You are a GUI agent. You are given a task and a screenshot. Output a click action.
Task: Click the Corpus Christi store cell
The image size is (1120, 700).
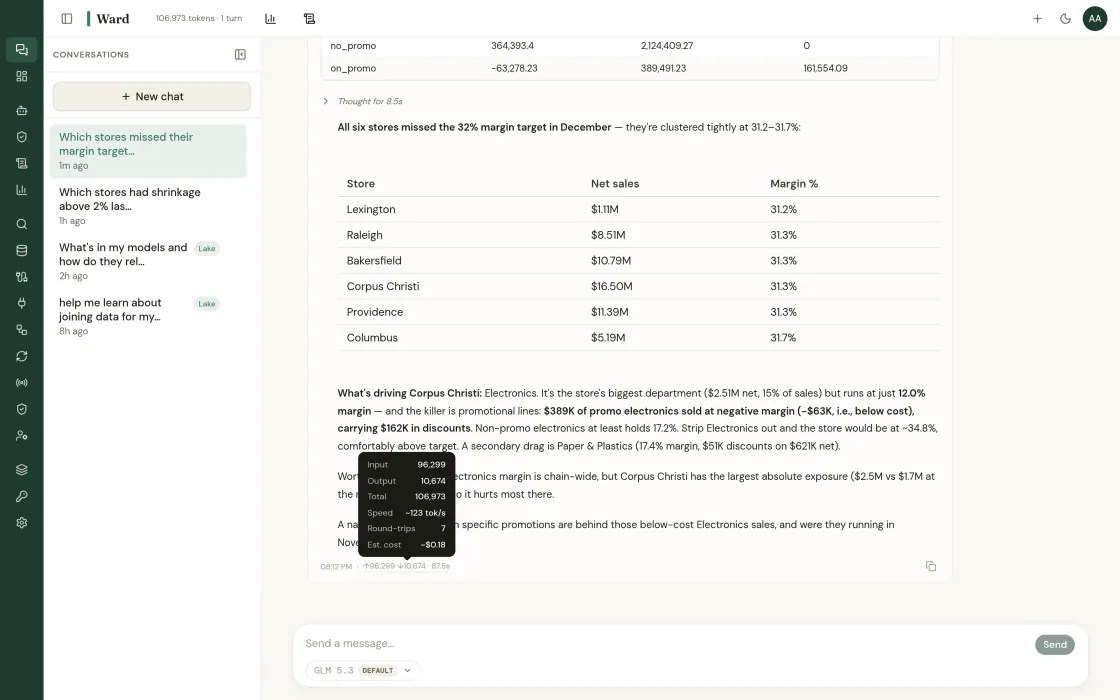[383, 286]
